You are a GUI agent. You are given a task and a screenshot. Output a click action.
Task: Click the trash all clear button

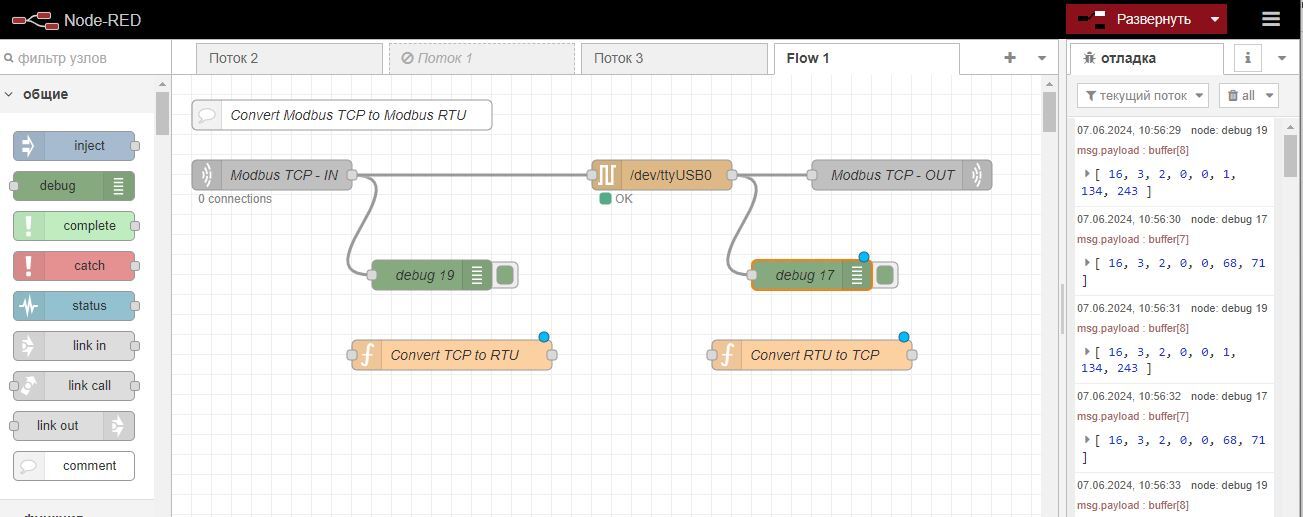[x=1240, y=96]
